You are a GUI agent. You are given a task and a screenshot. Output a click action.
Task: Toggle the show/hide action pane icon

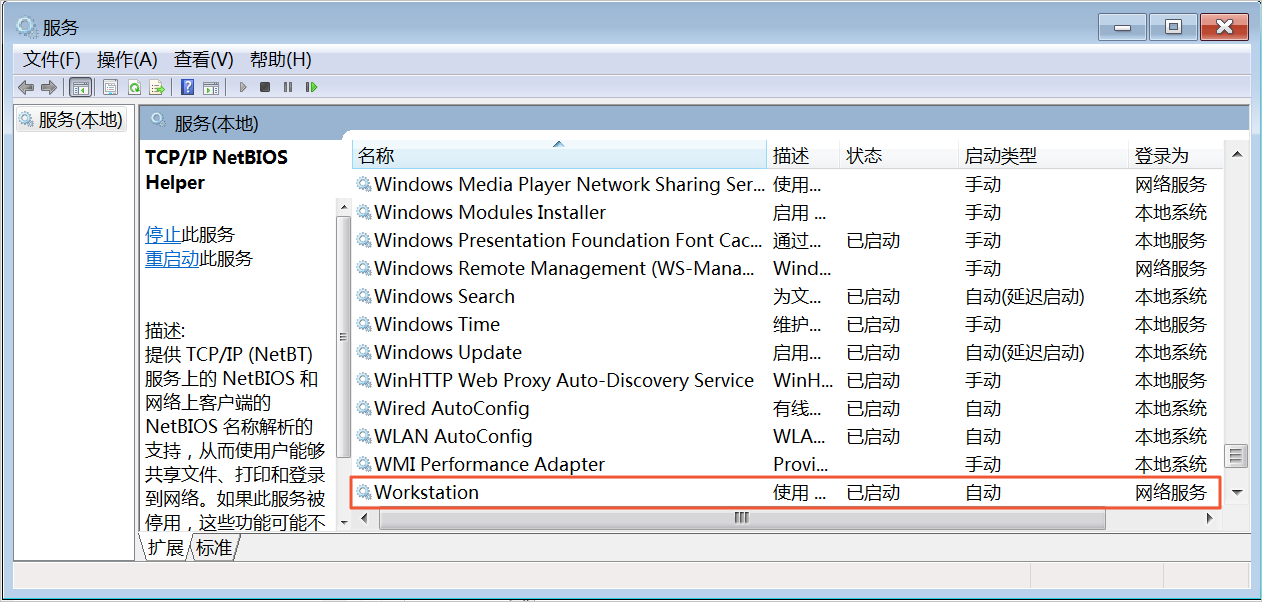pyautogui.click(x=211, y=87)
